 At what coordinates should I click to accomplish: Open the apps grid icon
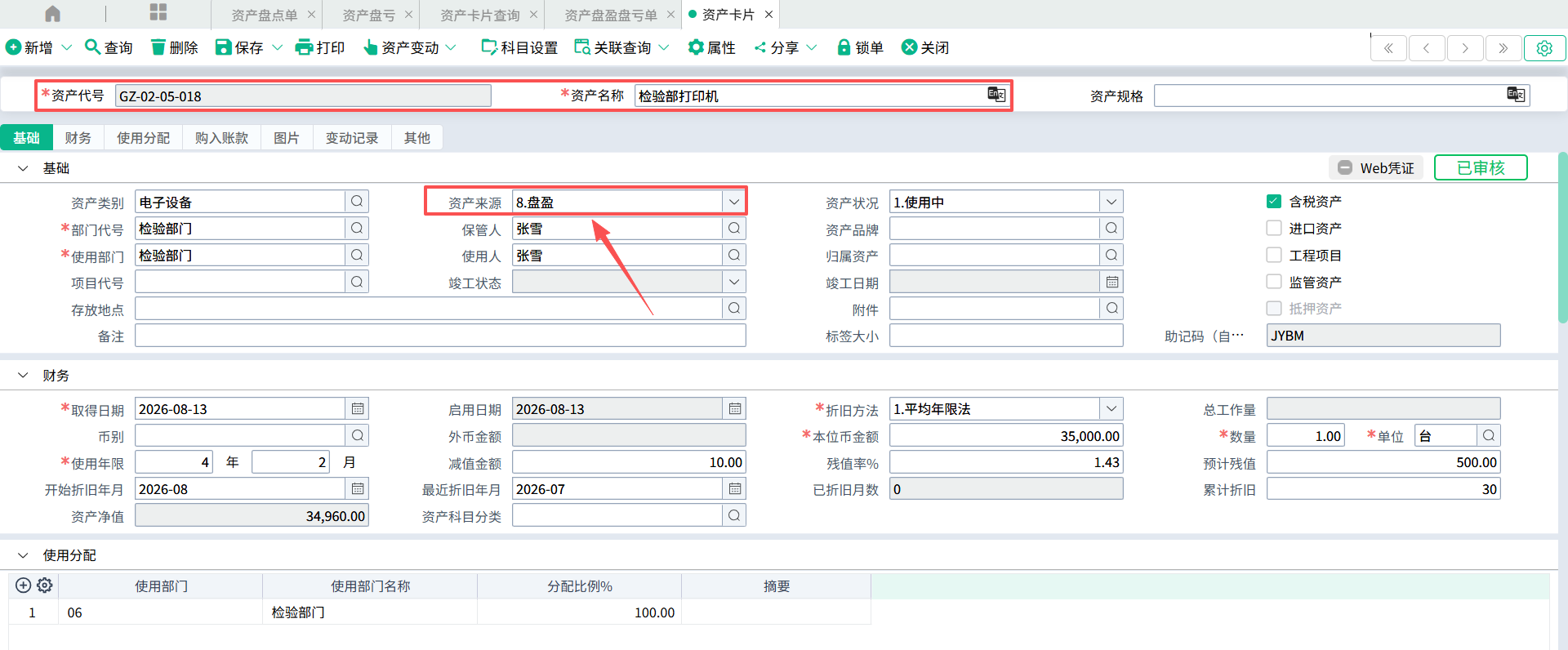[158, 12]
